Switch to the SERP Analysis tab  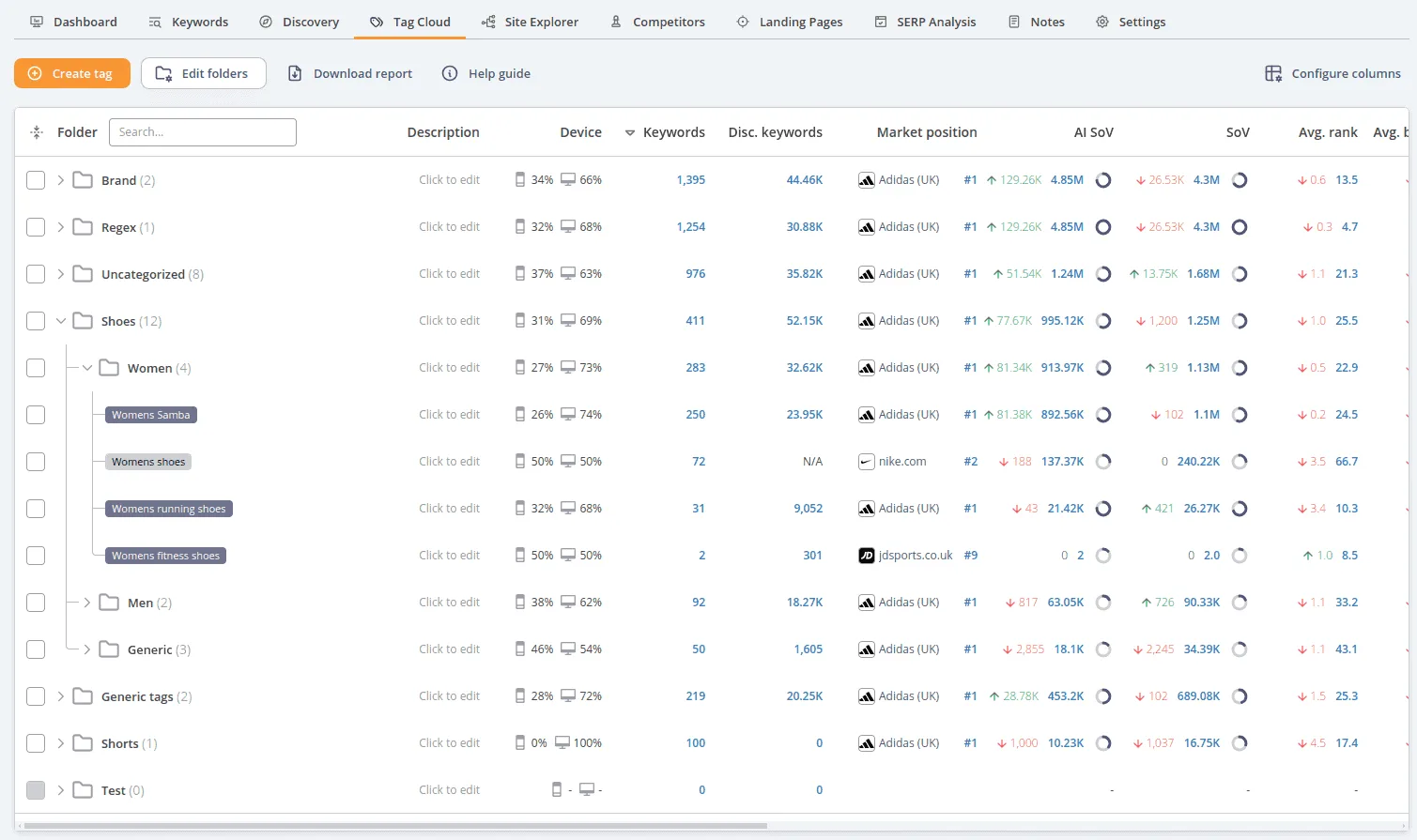[x=925, y=22]
